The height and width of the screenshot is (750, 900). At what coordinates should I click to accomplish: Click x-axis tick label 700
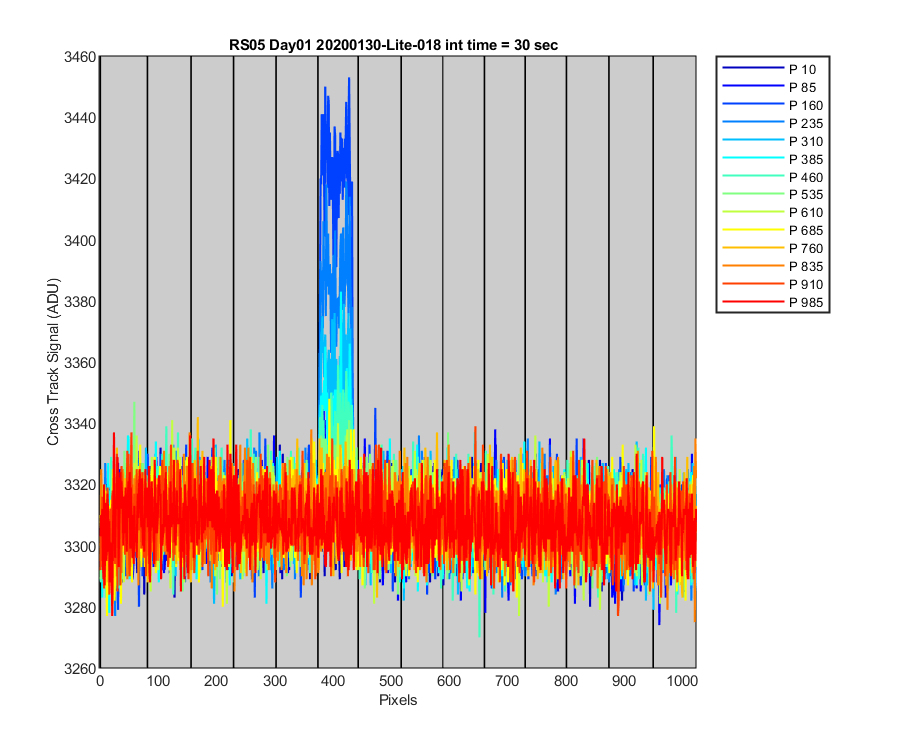[x=507, y=681]
